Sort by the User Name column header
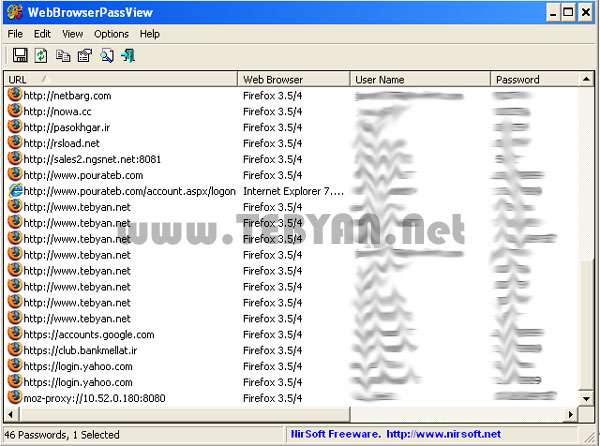 420,79
